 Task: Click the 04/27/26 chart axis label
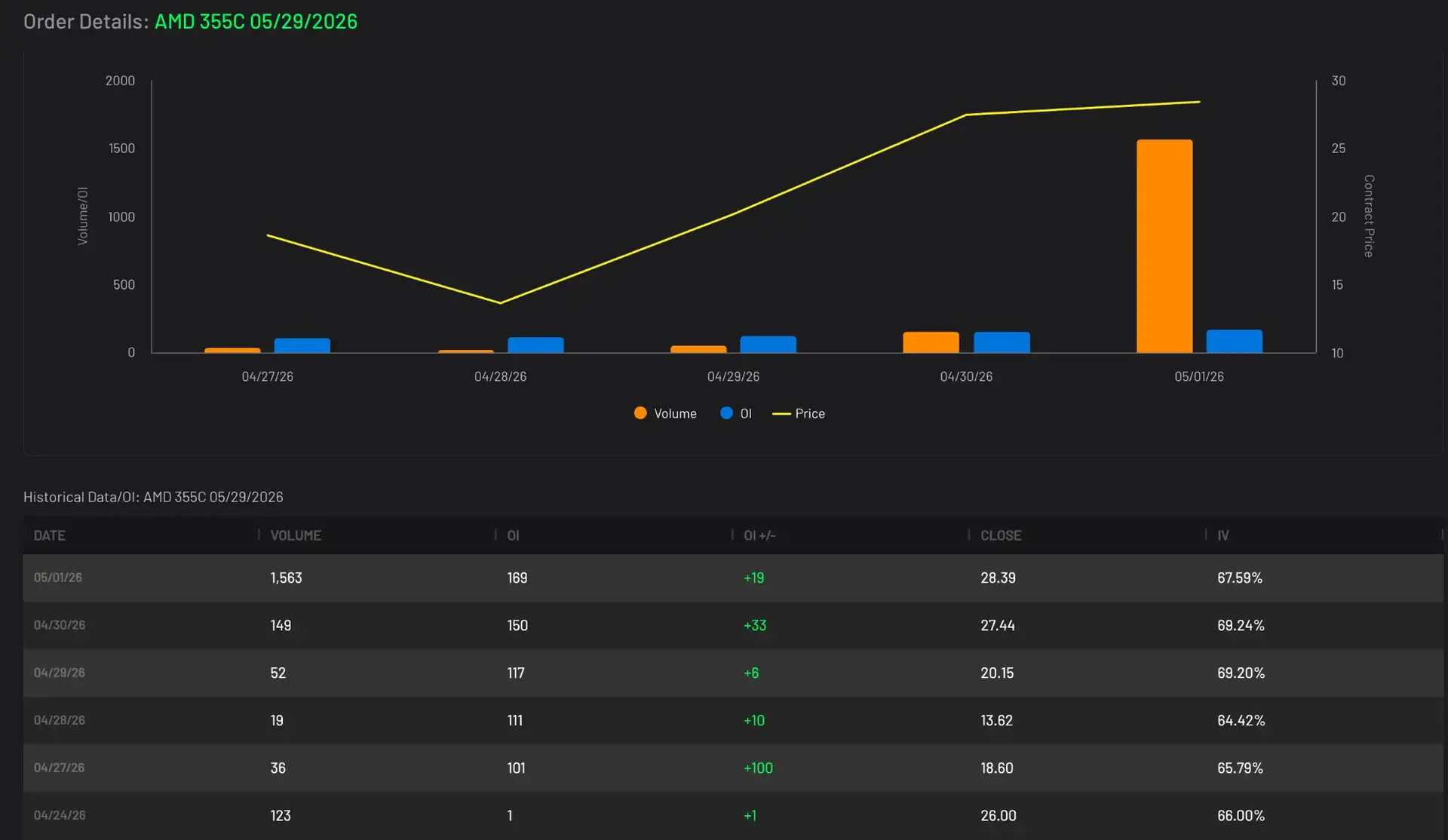coord(267,376)
